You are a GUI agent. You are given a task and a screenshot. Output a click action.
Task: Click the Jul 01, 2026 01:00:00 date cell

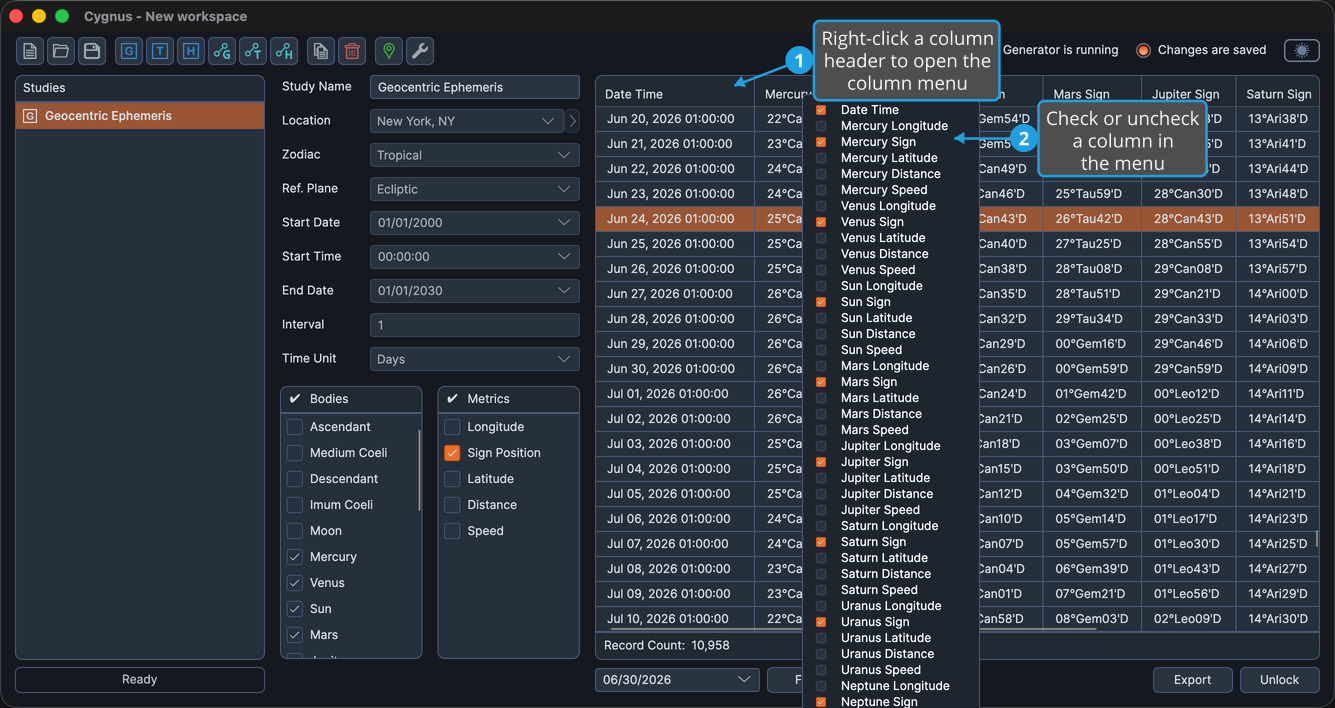(x=675, y=394)
